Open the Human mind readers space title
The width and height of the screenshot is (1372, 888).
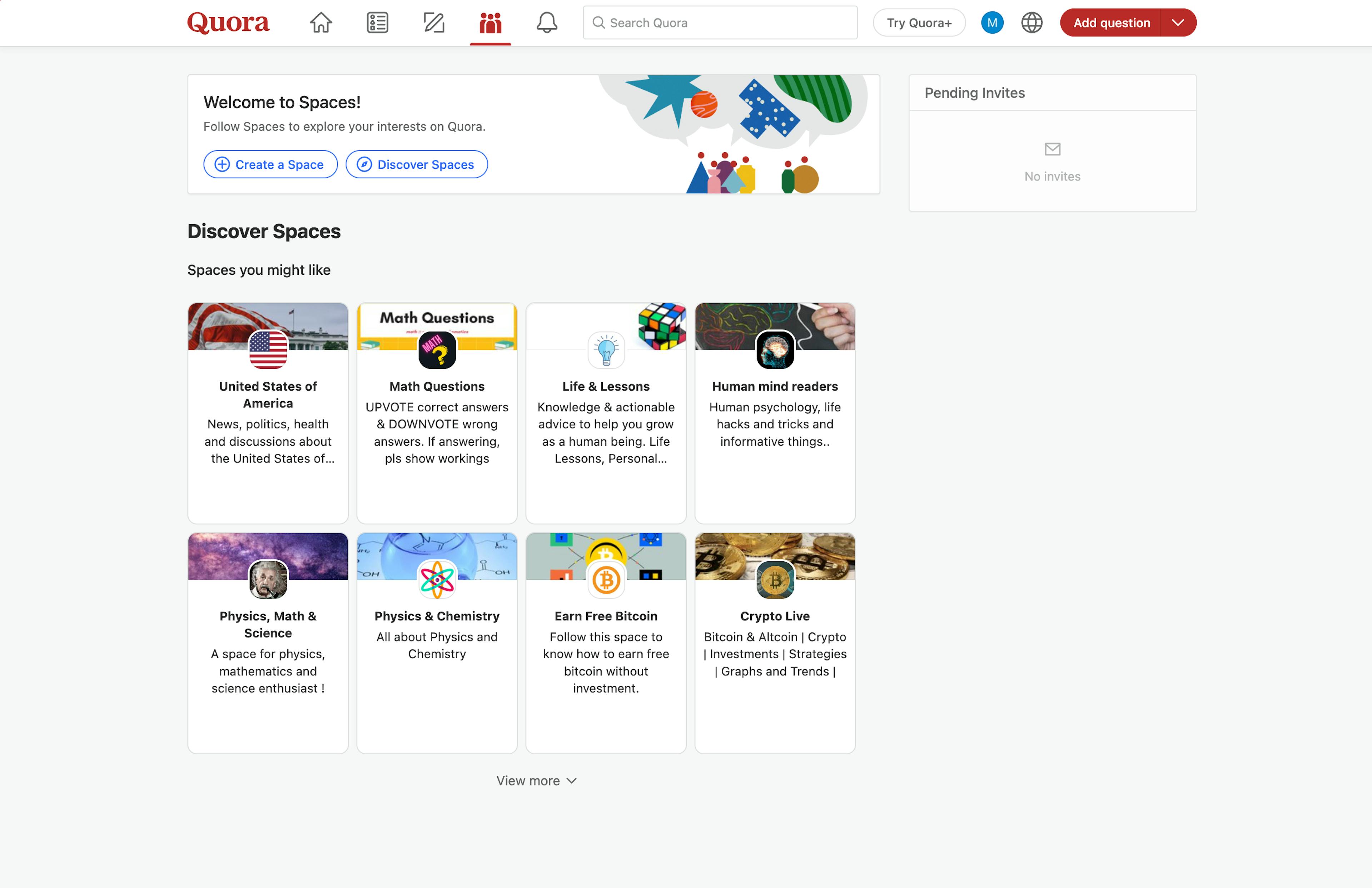775,386
